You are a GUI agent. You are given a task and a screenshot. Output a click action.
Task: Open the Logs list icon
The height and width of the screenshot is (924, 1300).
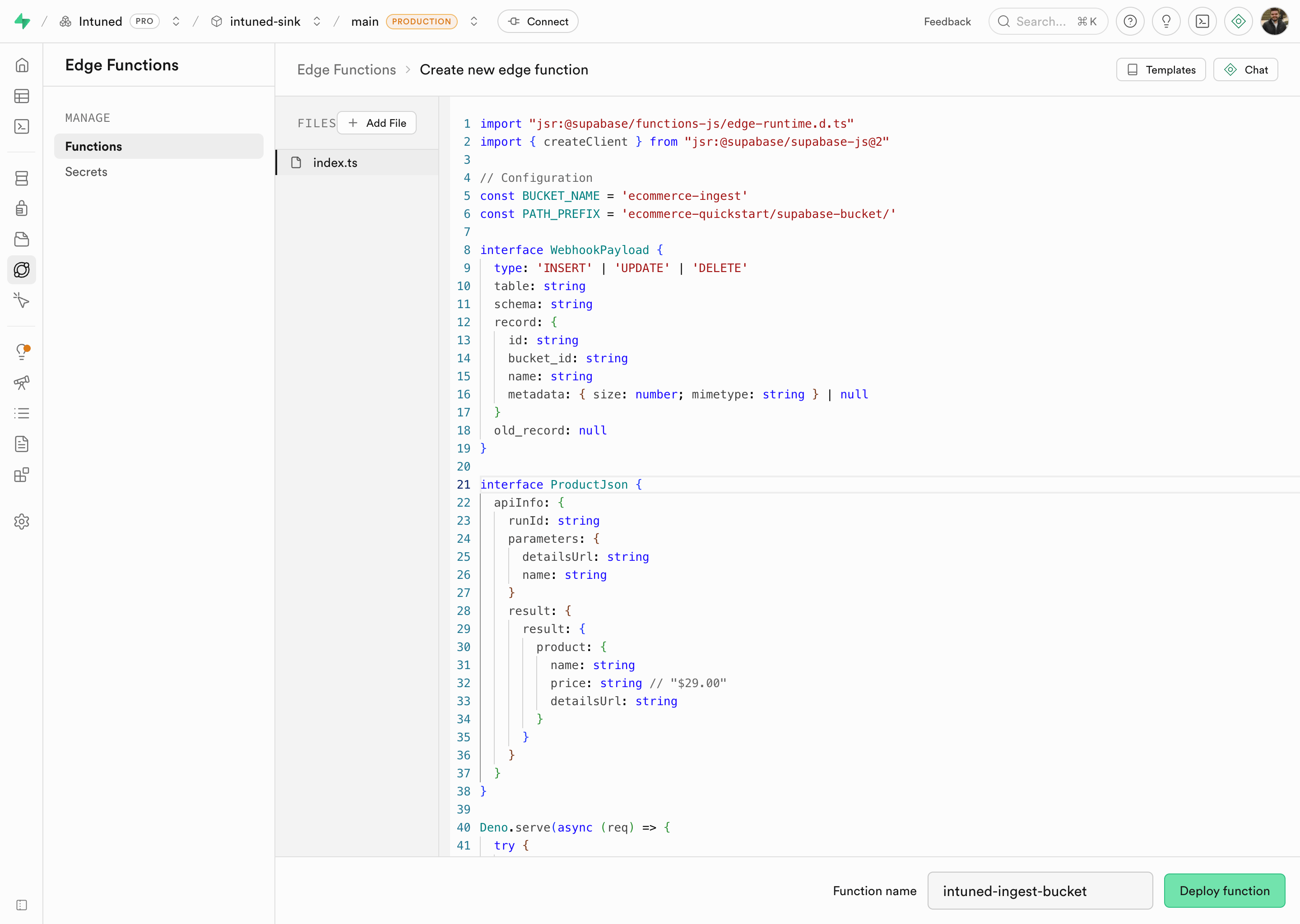tap(22, 413)
